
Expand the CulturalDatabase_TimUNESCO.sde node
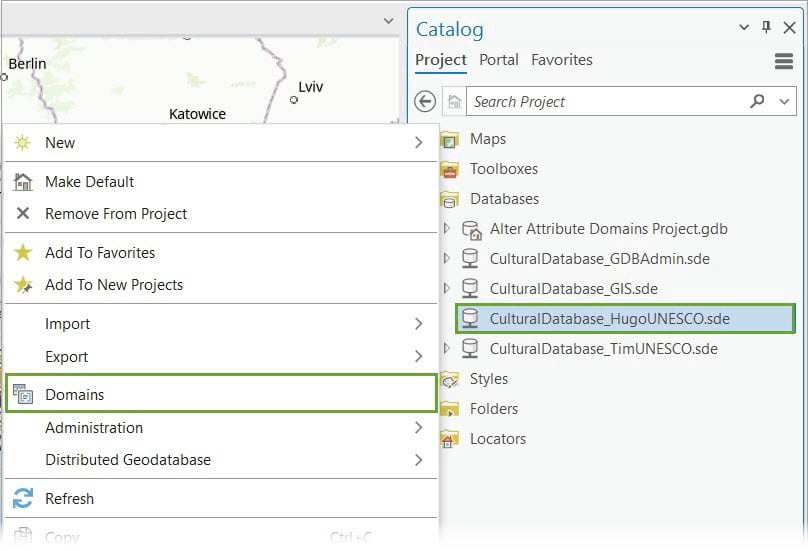pos(447,349)
